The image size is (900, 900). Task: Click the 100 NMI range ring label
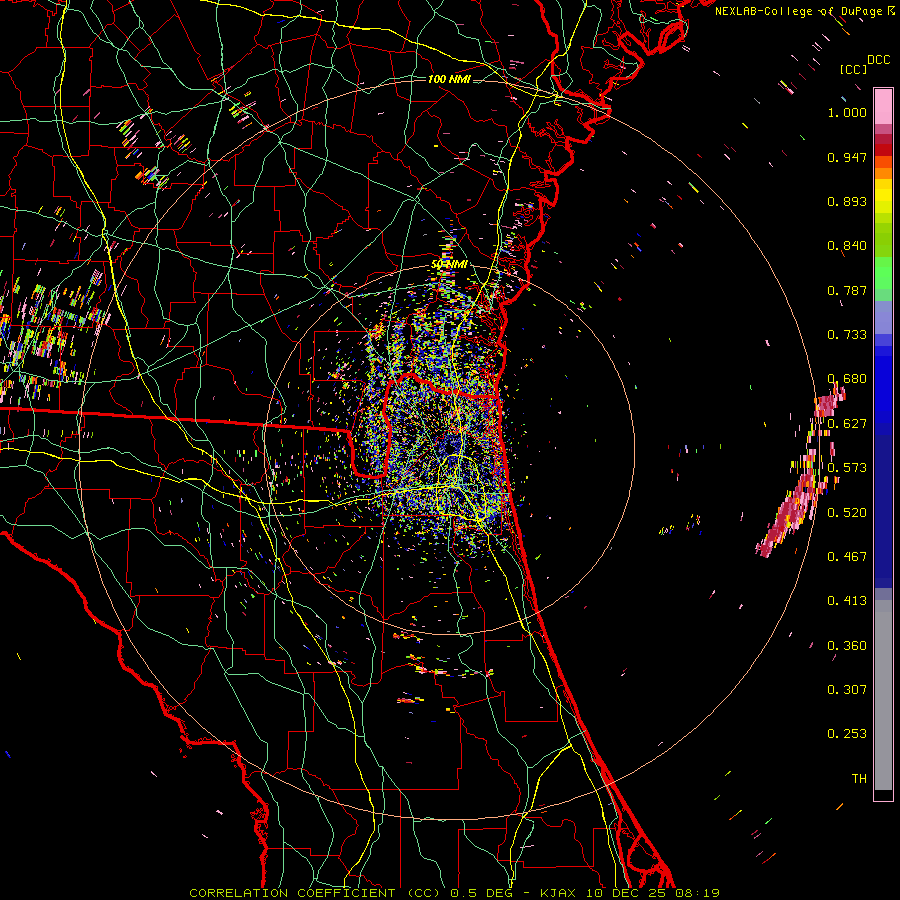(x=449, y=79)
